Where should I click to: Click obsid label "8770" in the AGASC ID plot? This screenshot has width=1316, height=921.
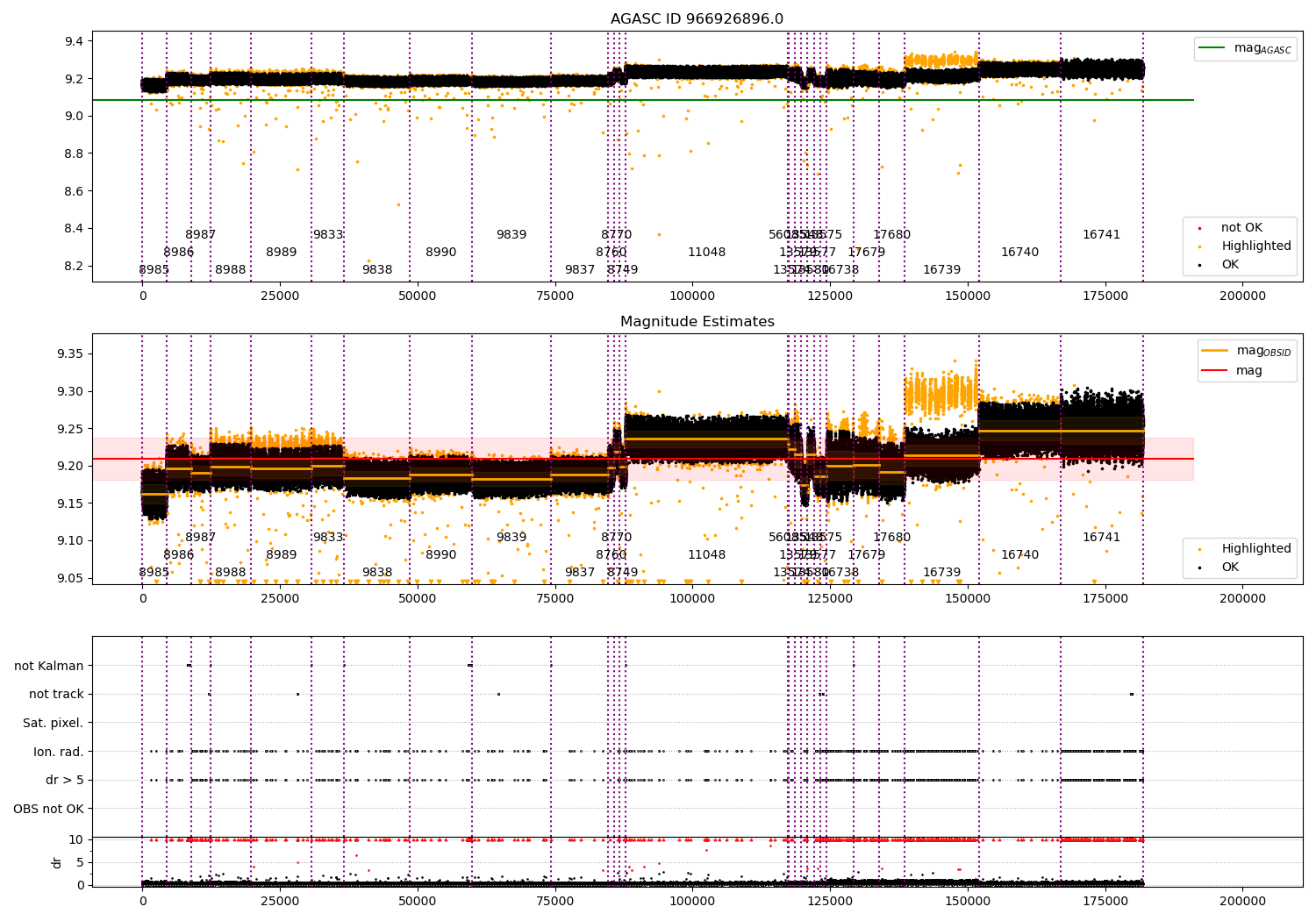(x=617, y=235)
